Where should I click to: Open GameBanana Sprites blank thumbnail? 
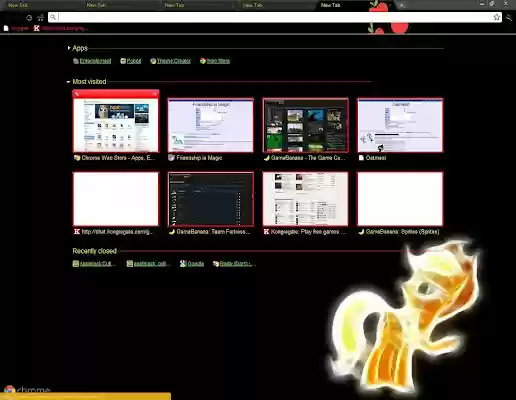click(x=400, y=199)
